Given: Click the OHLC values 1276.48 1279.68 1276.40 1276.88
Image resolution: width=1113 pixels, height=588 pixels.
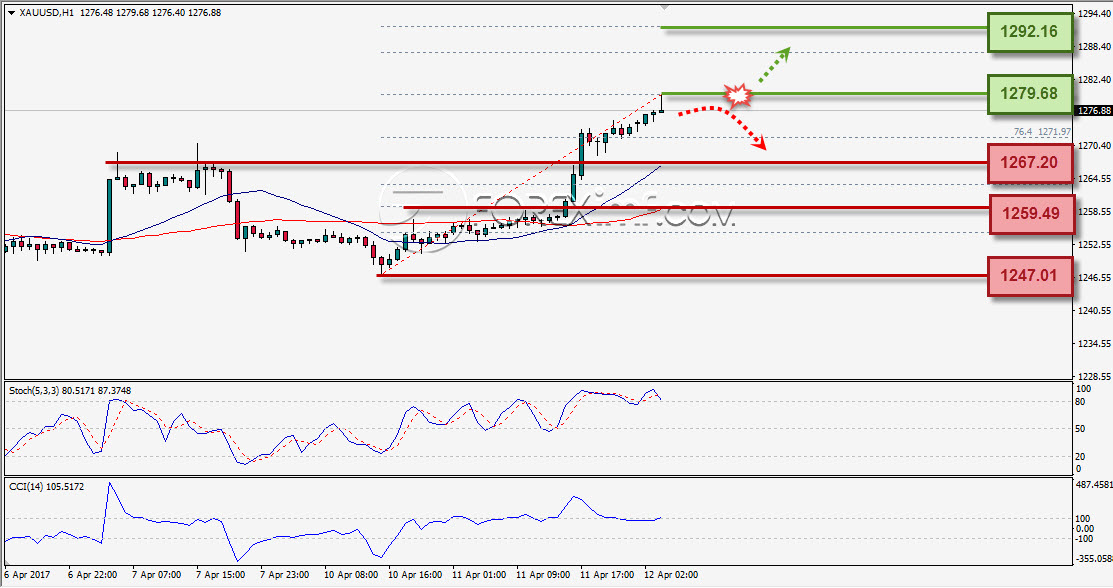Looking at the screenshot, I should [x=150, y=13].
